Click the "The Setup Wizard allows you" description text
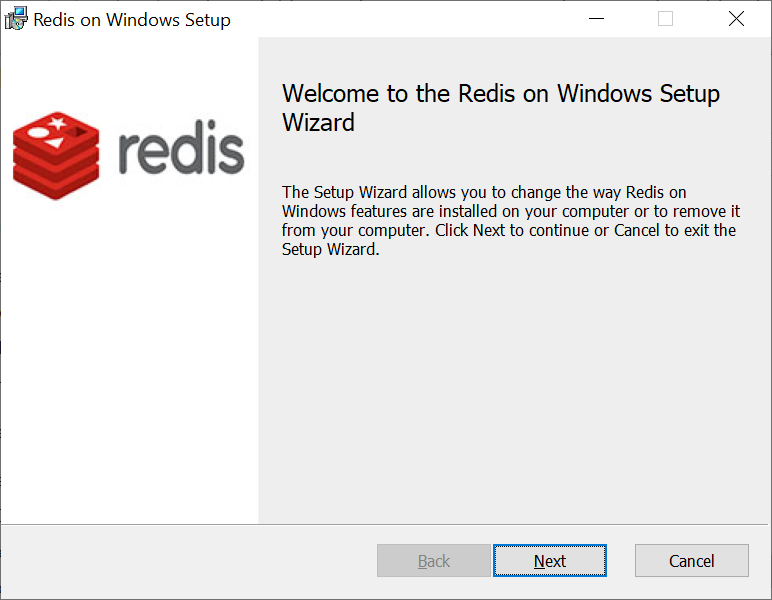Screen dimensions: 772x600 tap(511, 221)
